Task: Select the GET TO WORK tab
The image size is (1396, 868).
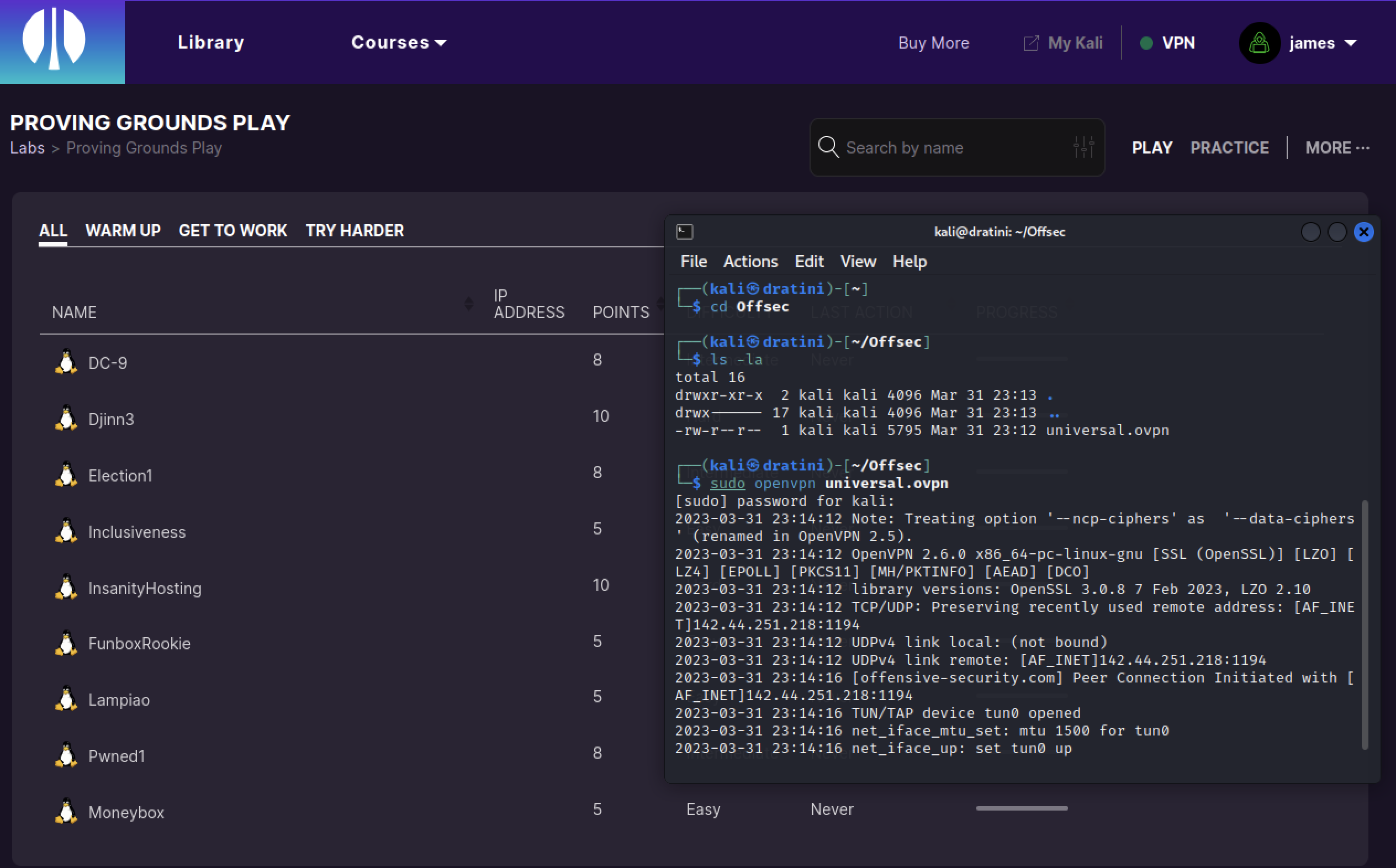Action: click(232, 231)
